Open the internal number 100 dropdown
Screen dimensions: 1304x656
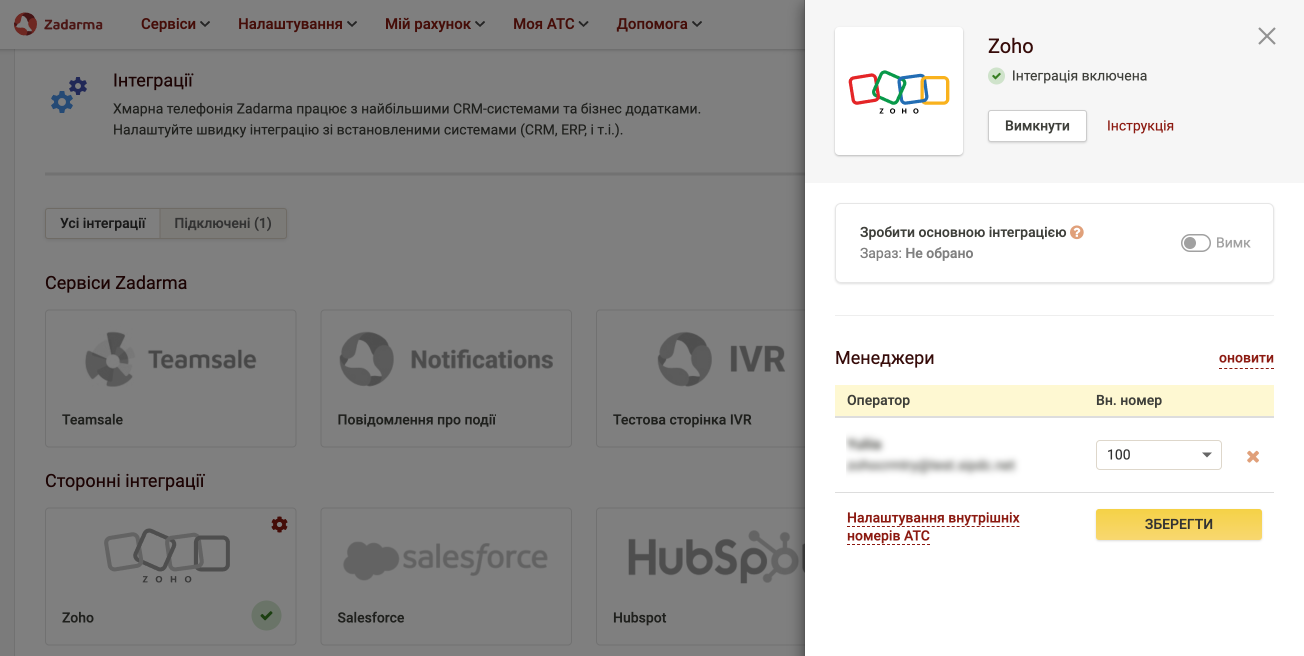1159,455
